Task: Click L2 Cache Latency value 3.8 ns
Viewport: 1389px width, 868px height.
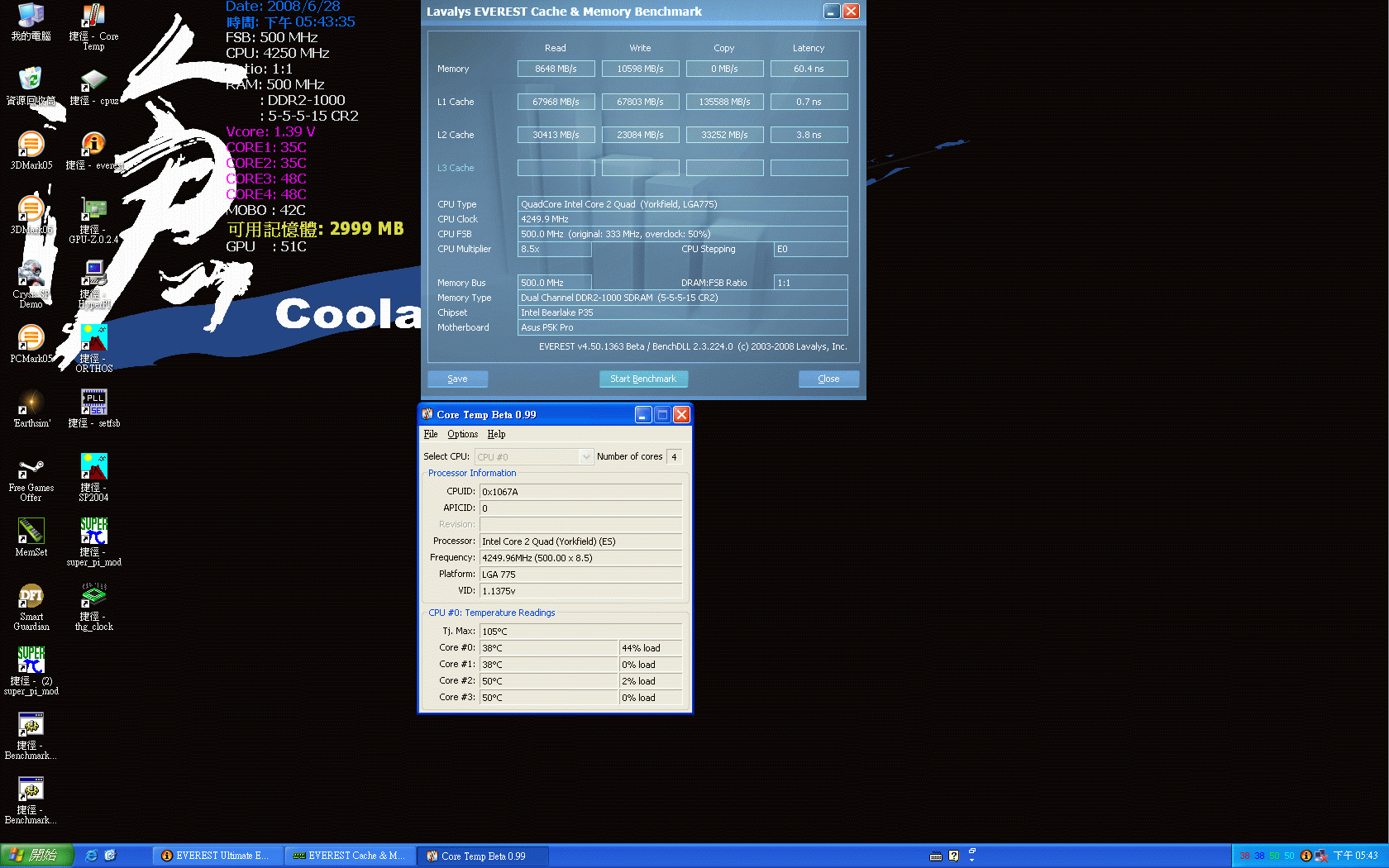Action: point(809,135)
